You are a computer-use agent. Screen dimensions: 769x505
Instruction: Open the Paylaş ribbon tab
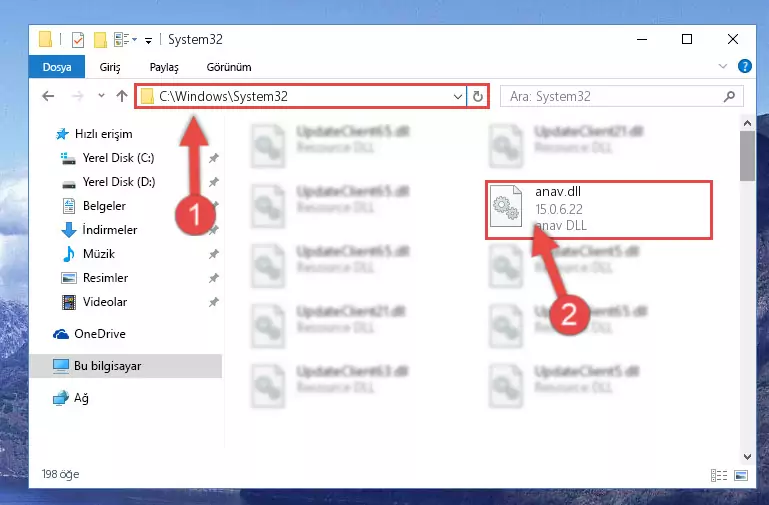pos(164,67)
